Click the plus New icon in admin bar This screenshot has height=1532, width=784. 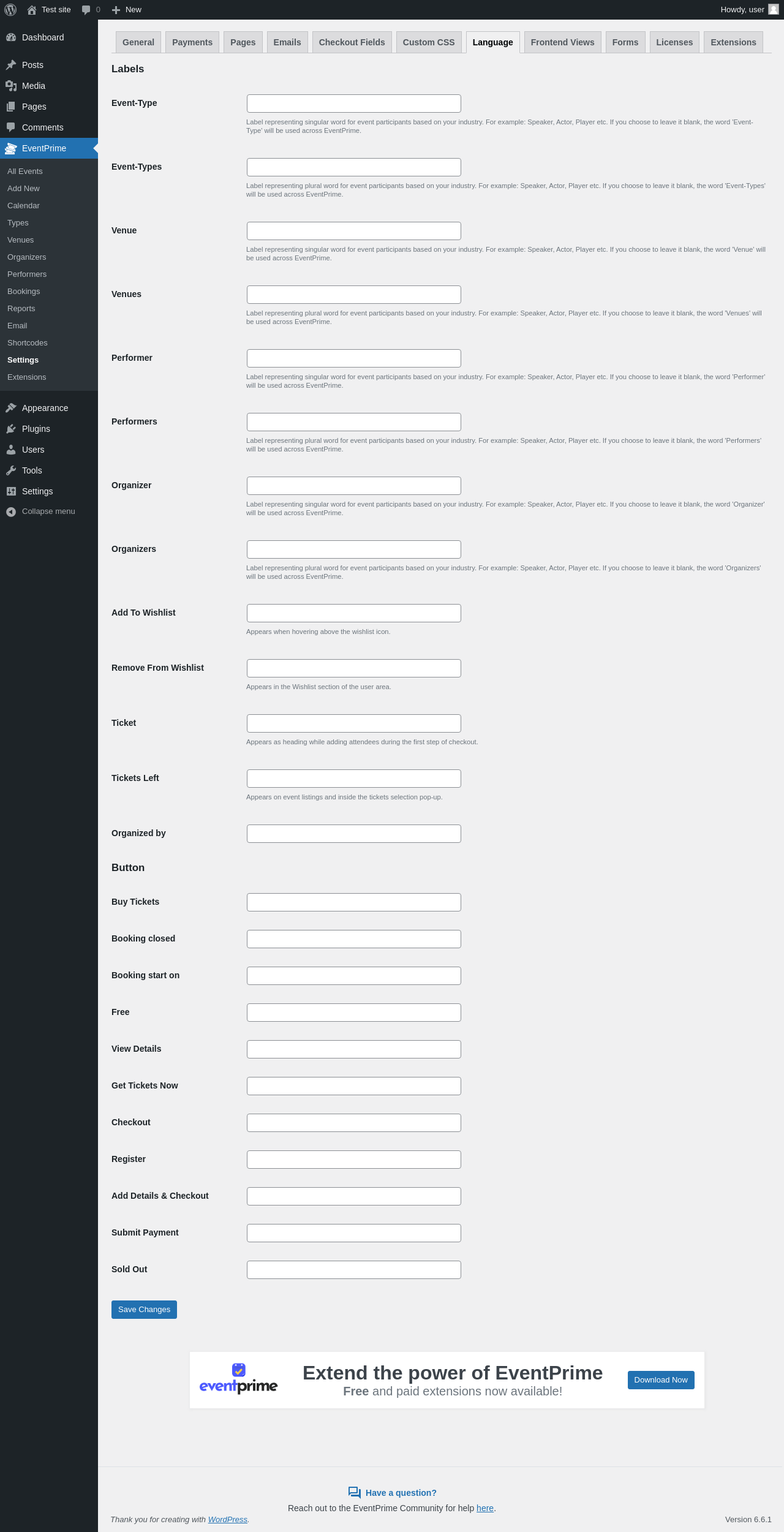[x=116, y=10]
